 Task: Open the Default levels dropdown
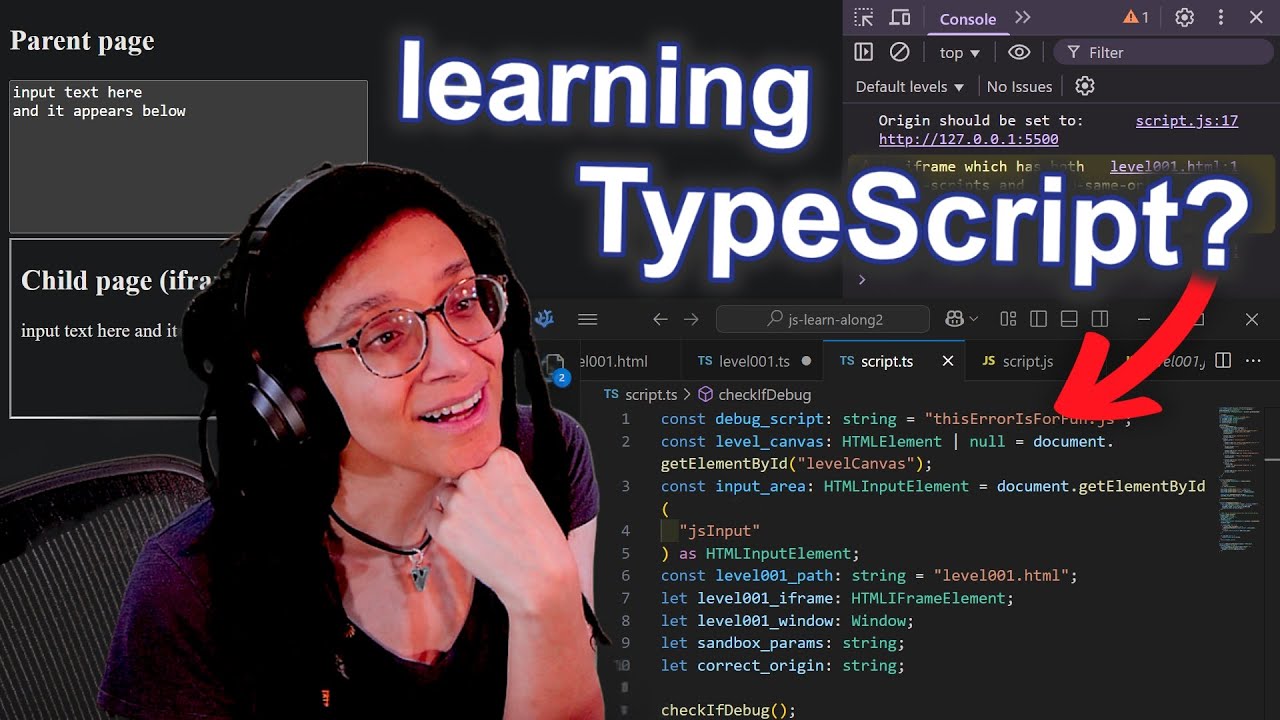pos(910,86)
